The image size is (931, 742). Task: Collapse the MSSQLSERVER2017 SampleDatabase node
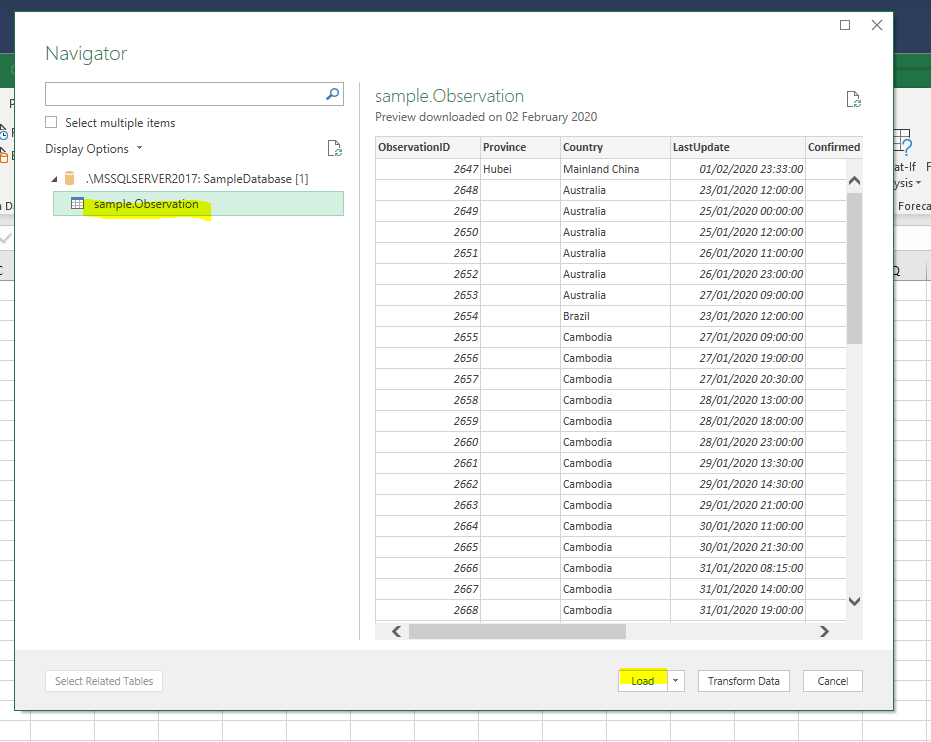[55, 179]
